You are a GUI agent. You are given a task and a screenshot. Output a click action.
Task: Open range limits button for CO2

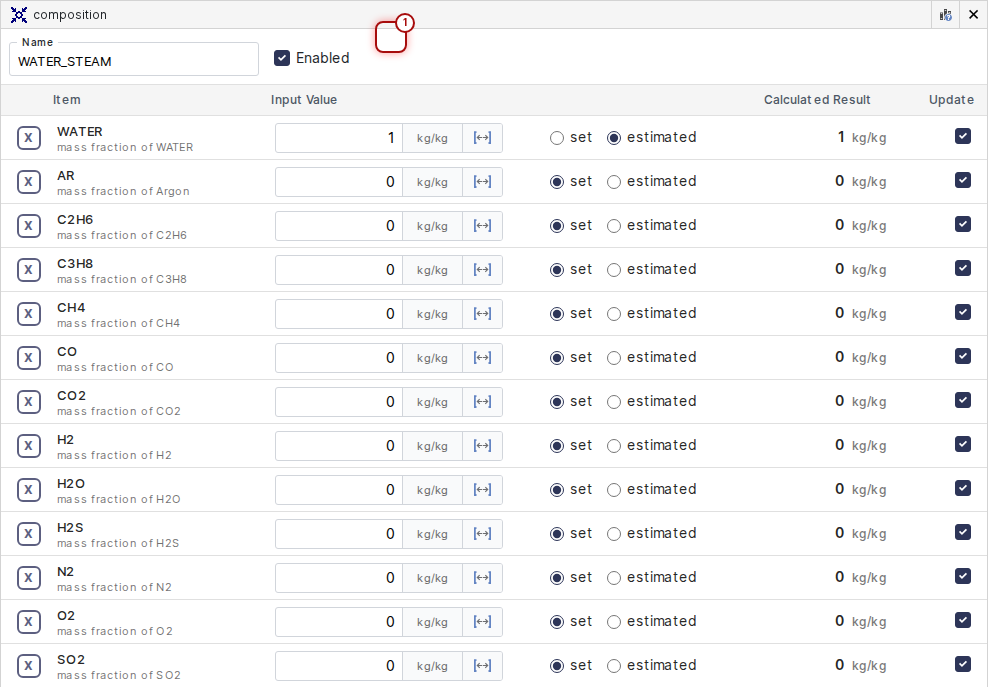point(482,402)
